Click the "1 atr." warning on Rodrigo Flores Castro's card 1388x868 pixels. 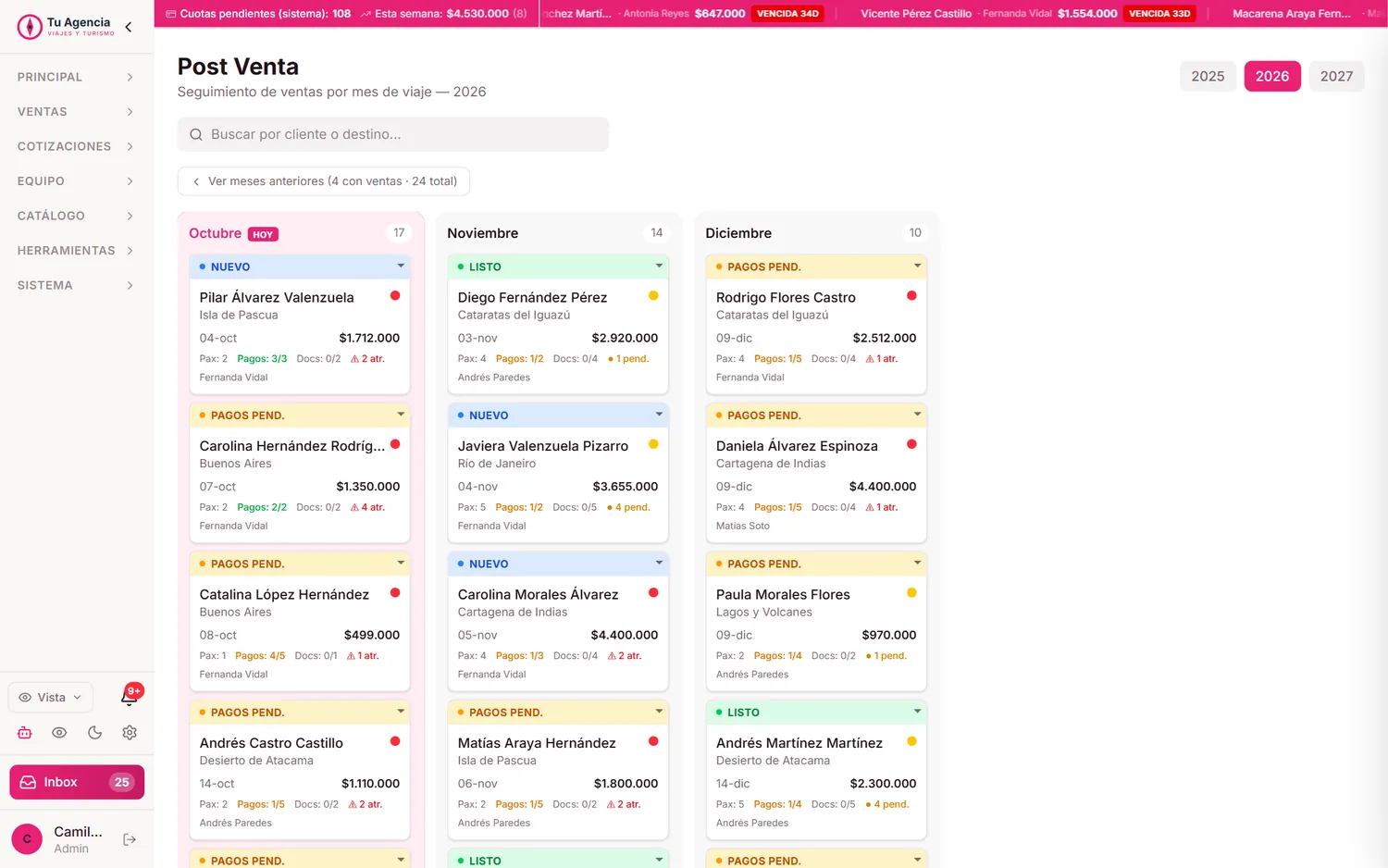pos(882,359)
